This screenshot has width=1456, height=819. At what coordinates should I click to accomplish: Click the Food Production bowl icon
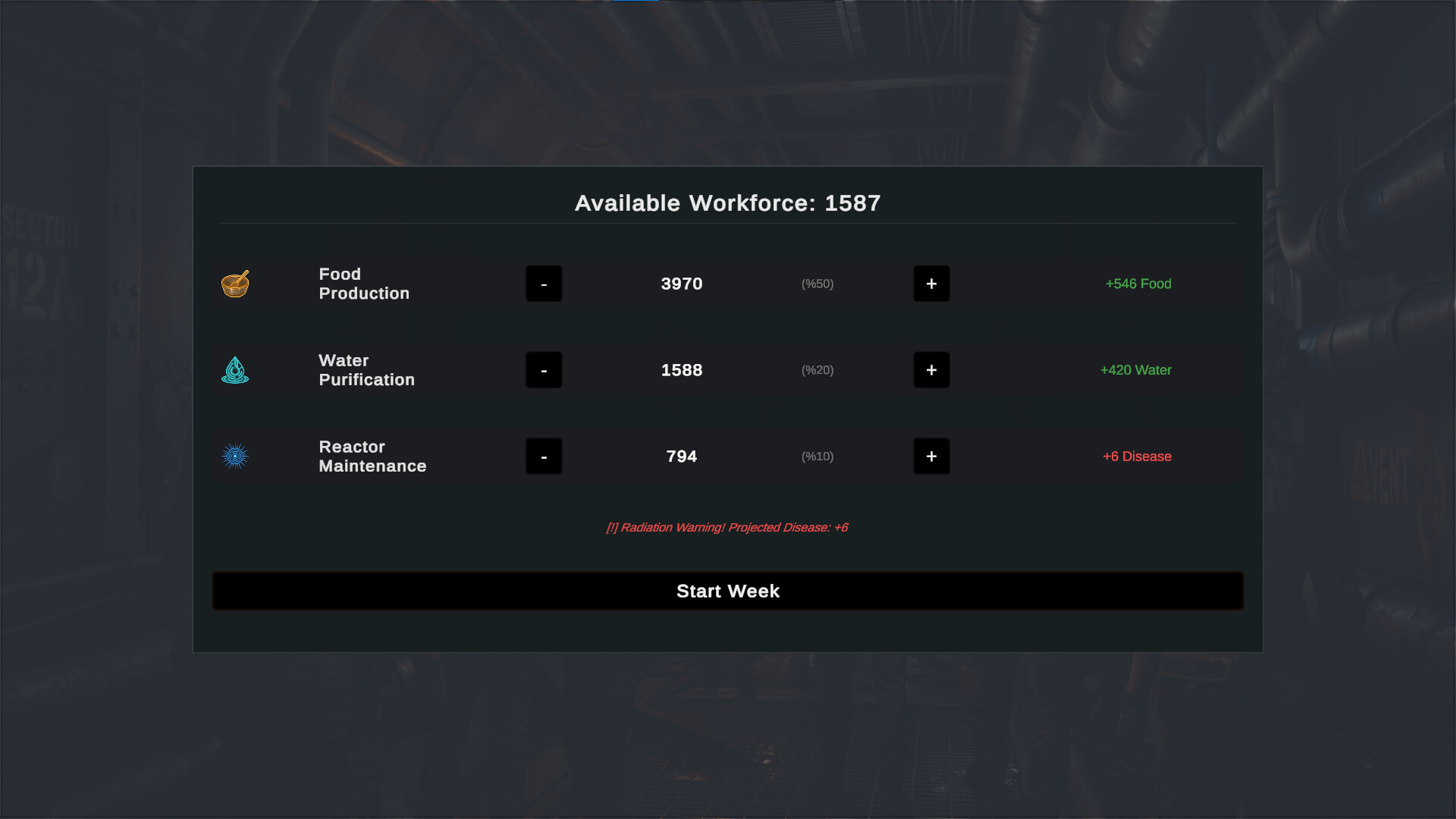(235, 284)
